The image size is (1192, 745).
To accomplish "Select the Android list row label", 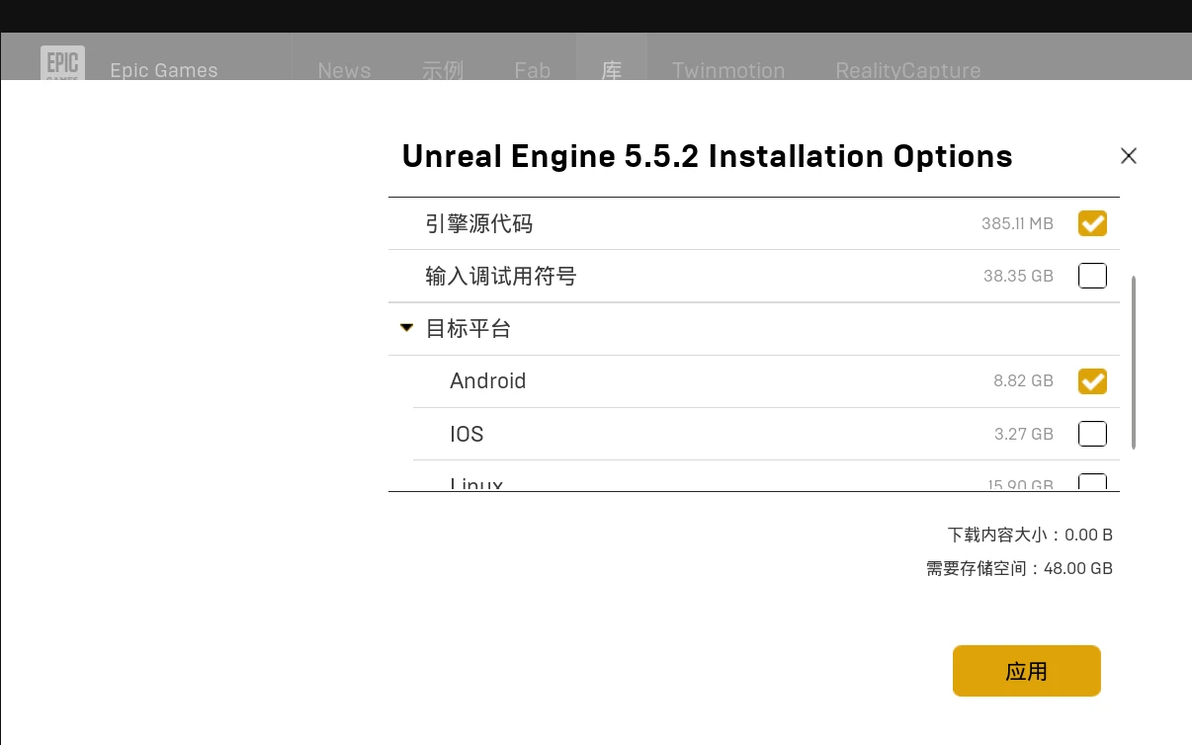I will coord(488,381).
